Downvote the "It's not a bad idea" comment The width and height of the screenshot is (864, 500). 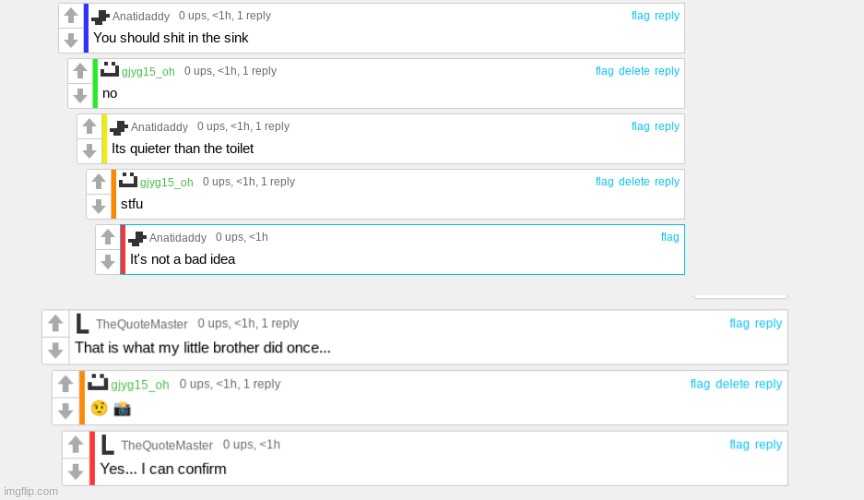pos(107,261)
